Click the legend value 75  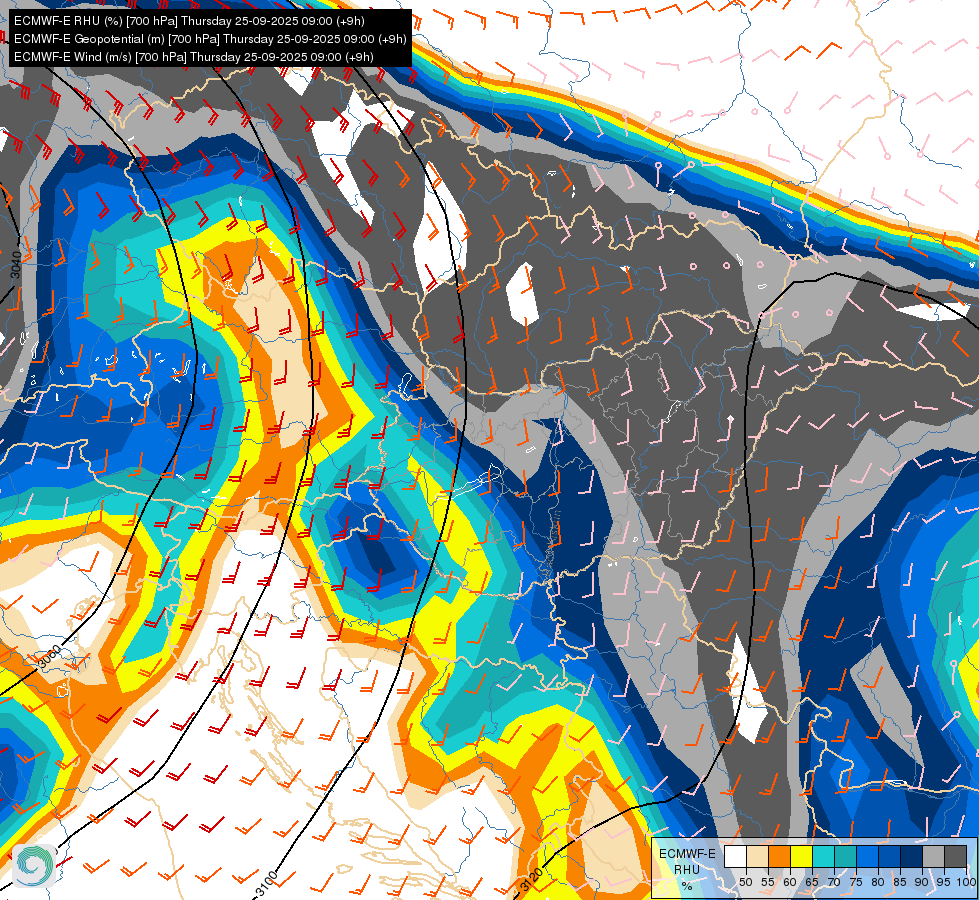[856, 883]
